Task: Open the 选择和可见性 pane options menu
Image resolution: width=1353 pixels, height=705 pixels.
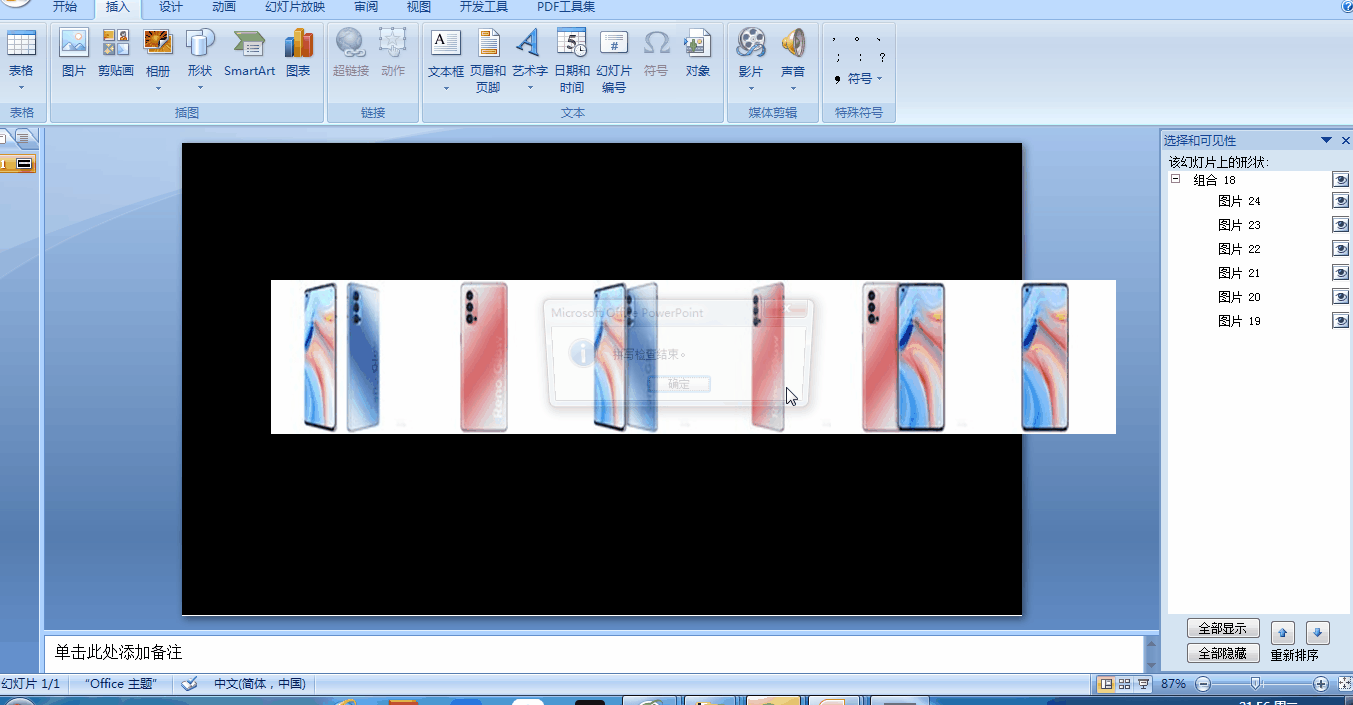Action: (1327, 141)
